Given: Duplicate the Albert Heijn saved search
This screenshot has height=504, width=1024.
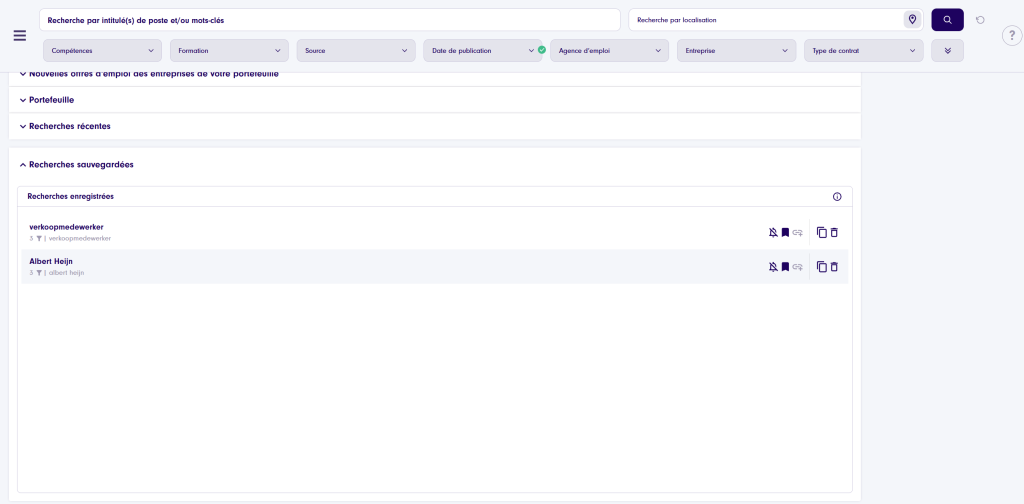Looking at the screenshot, I should coord(821,267).
